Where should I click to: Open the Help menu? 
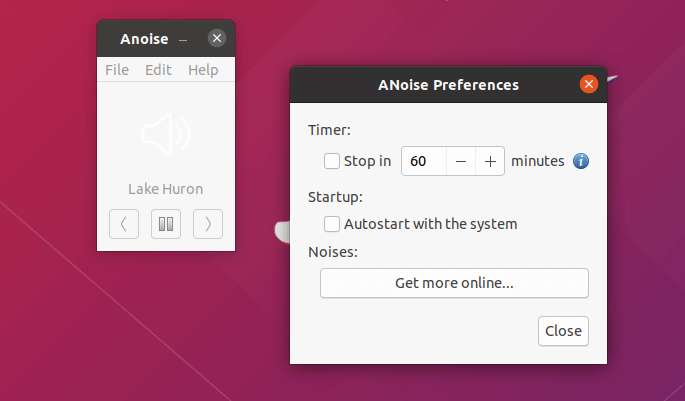pyautogui.click(x=203, y=70)
